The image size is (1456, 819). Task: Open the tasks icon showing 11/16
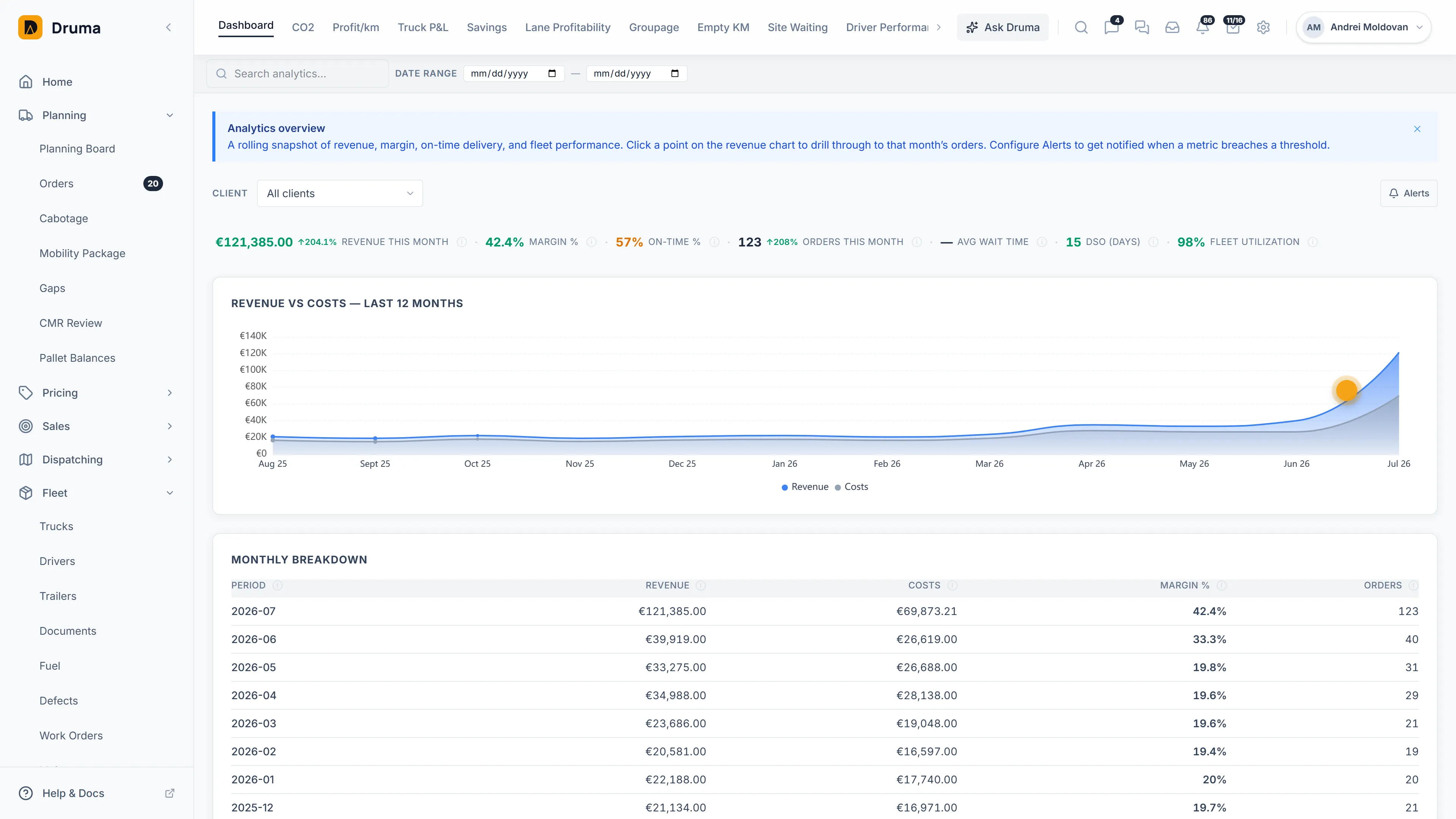point(1233,27)
